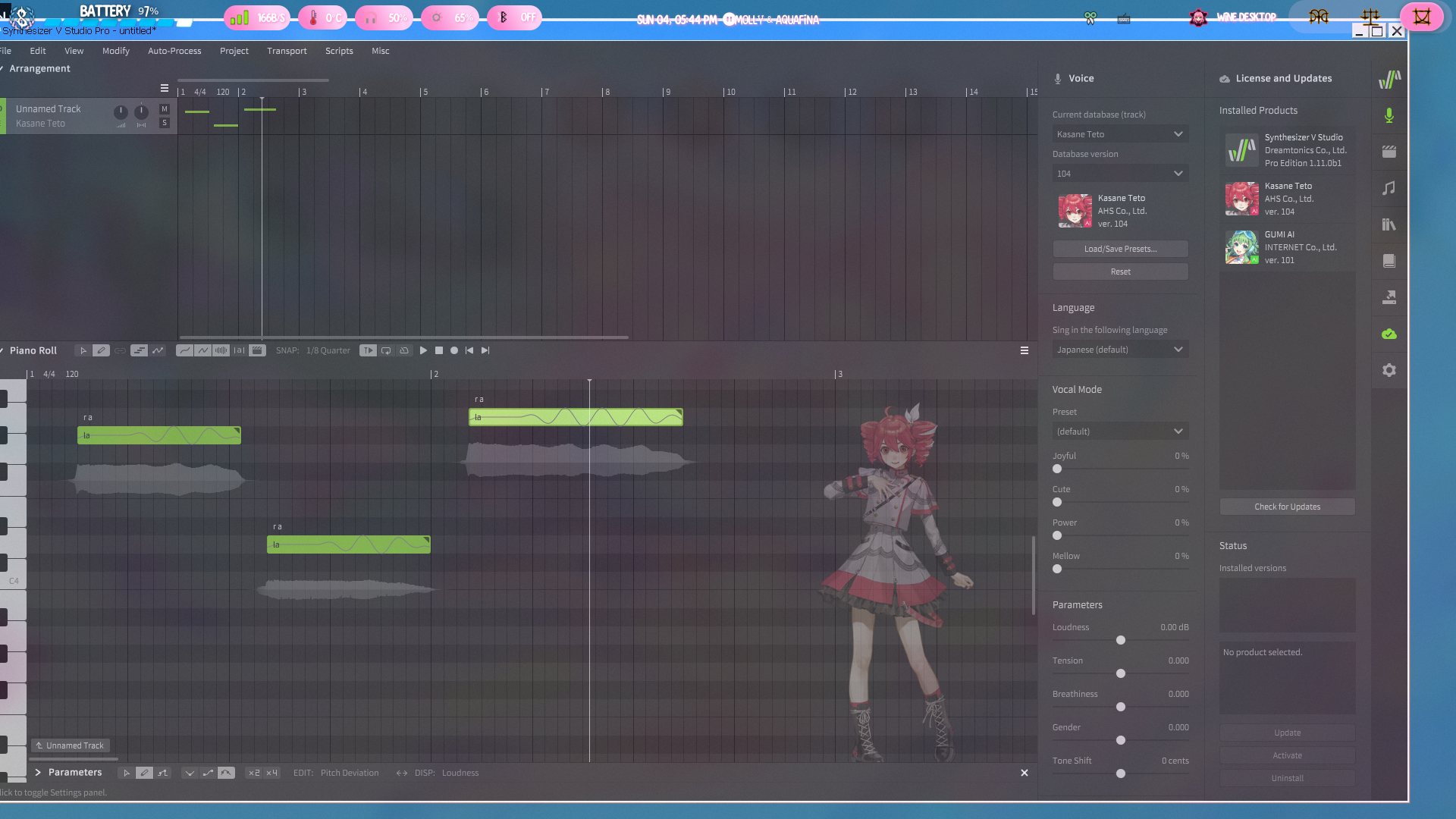Open the License cloud side panel icon

[1389, 334]
